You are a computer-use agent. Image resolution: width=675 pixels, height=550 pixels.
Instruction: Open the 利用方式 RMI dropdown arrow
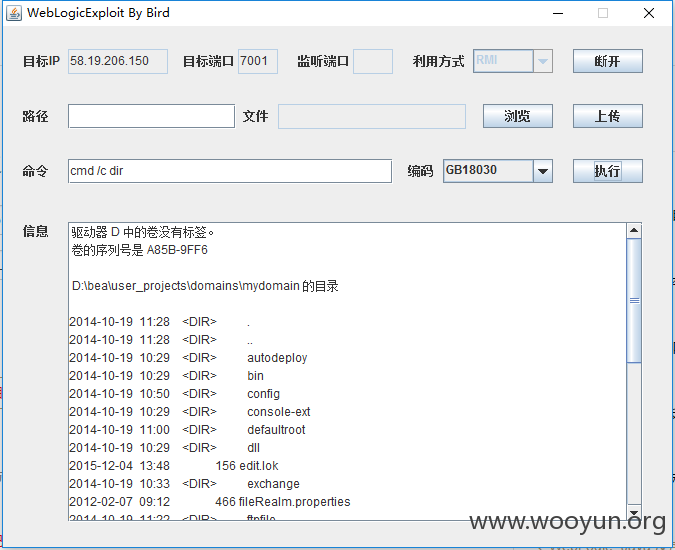click(x=543, y=61)
